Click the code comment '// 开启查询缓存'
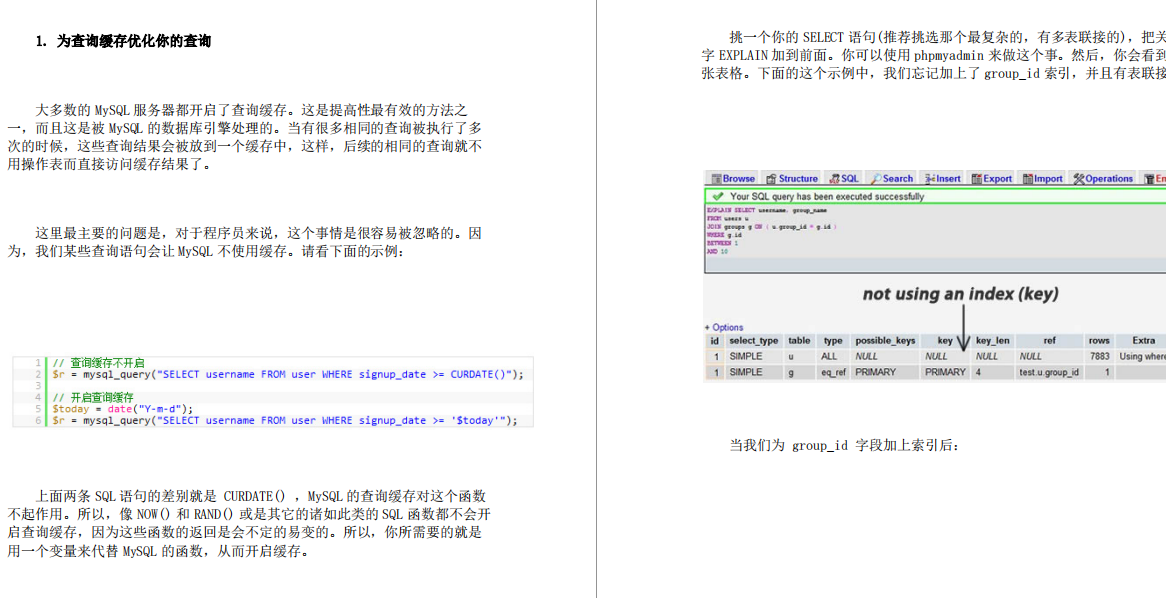 93,397
